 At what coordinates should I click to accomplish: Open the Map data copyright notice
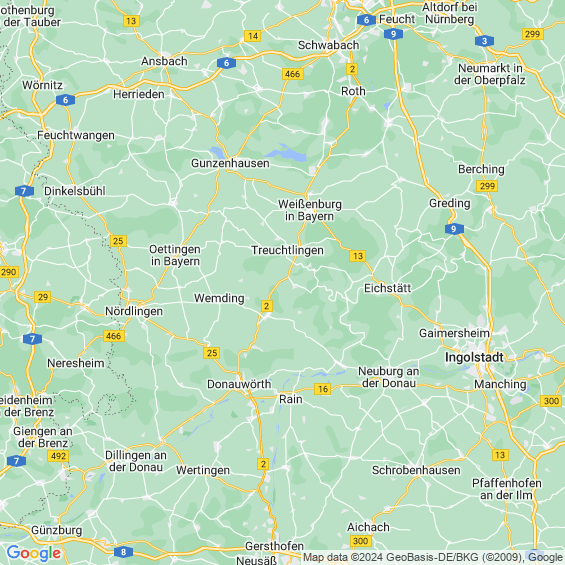[433, 557]
